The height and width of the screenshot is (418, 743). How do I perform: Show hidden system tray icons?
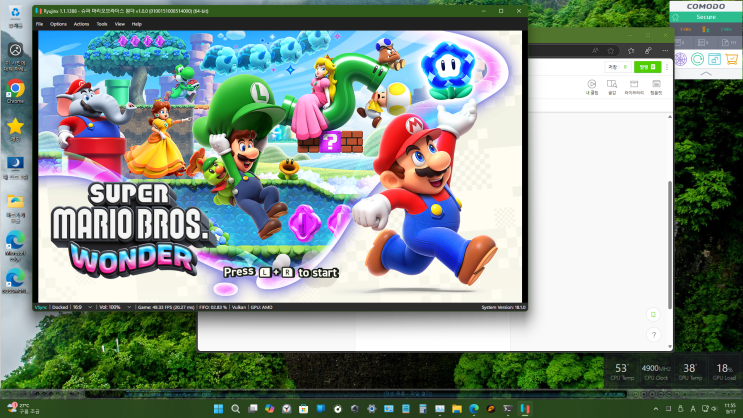click(656, 409)
